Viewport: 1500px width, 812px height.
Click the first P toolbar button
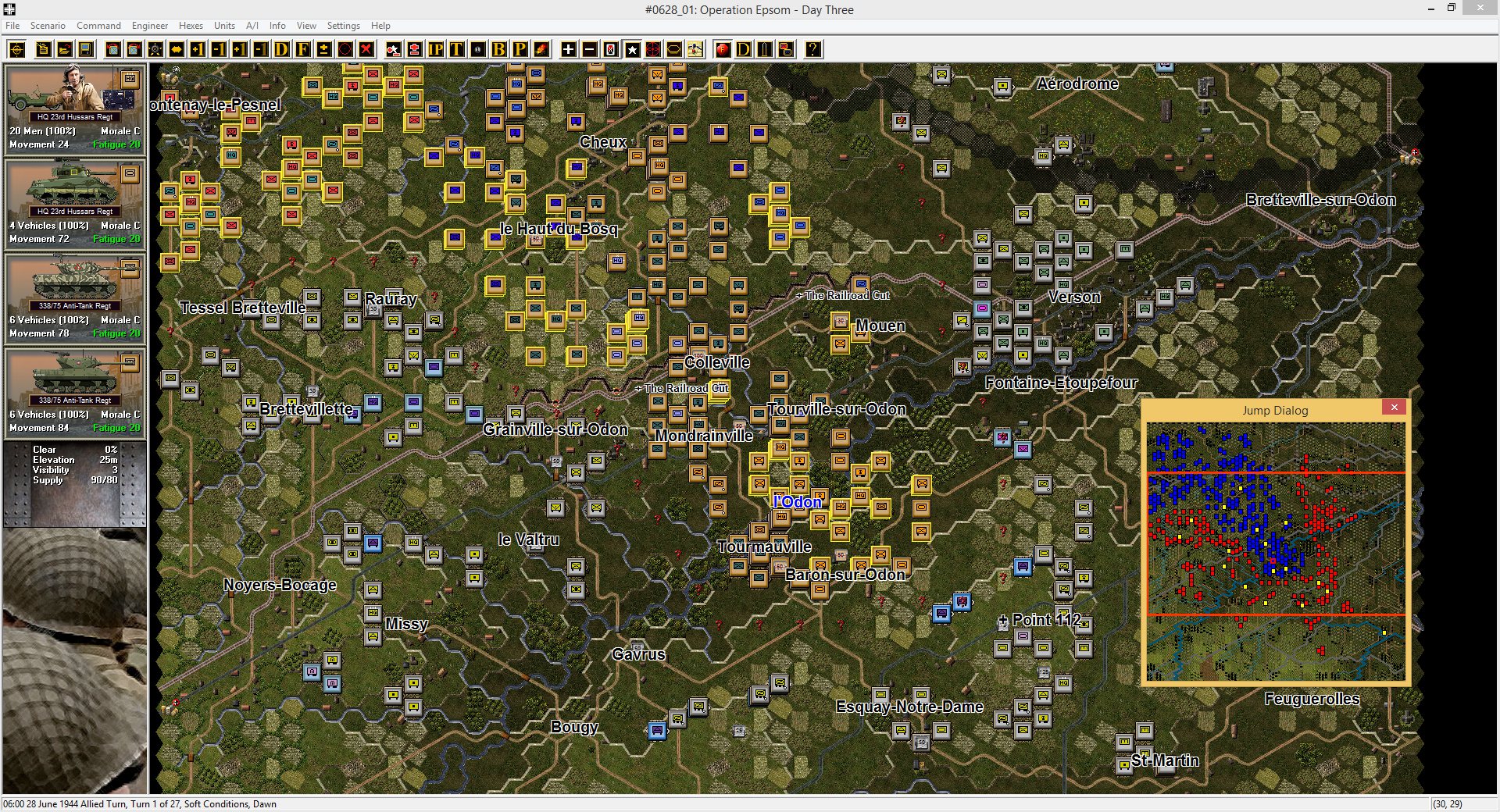[520, 50]
